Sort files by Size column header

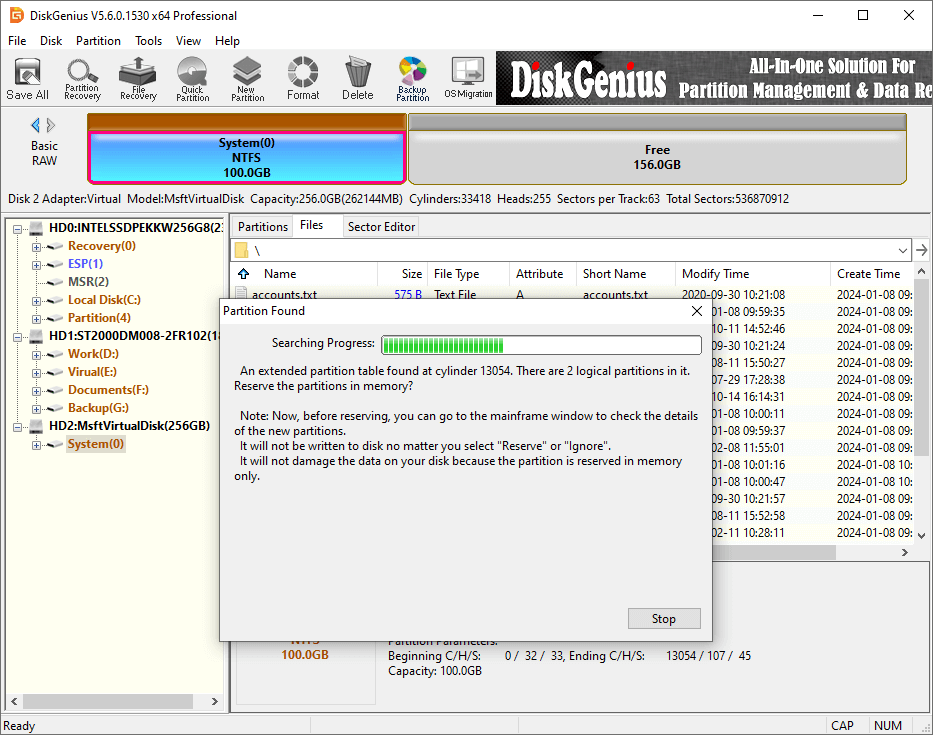pos(403,274)
